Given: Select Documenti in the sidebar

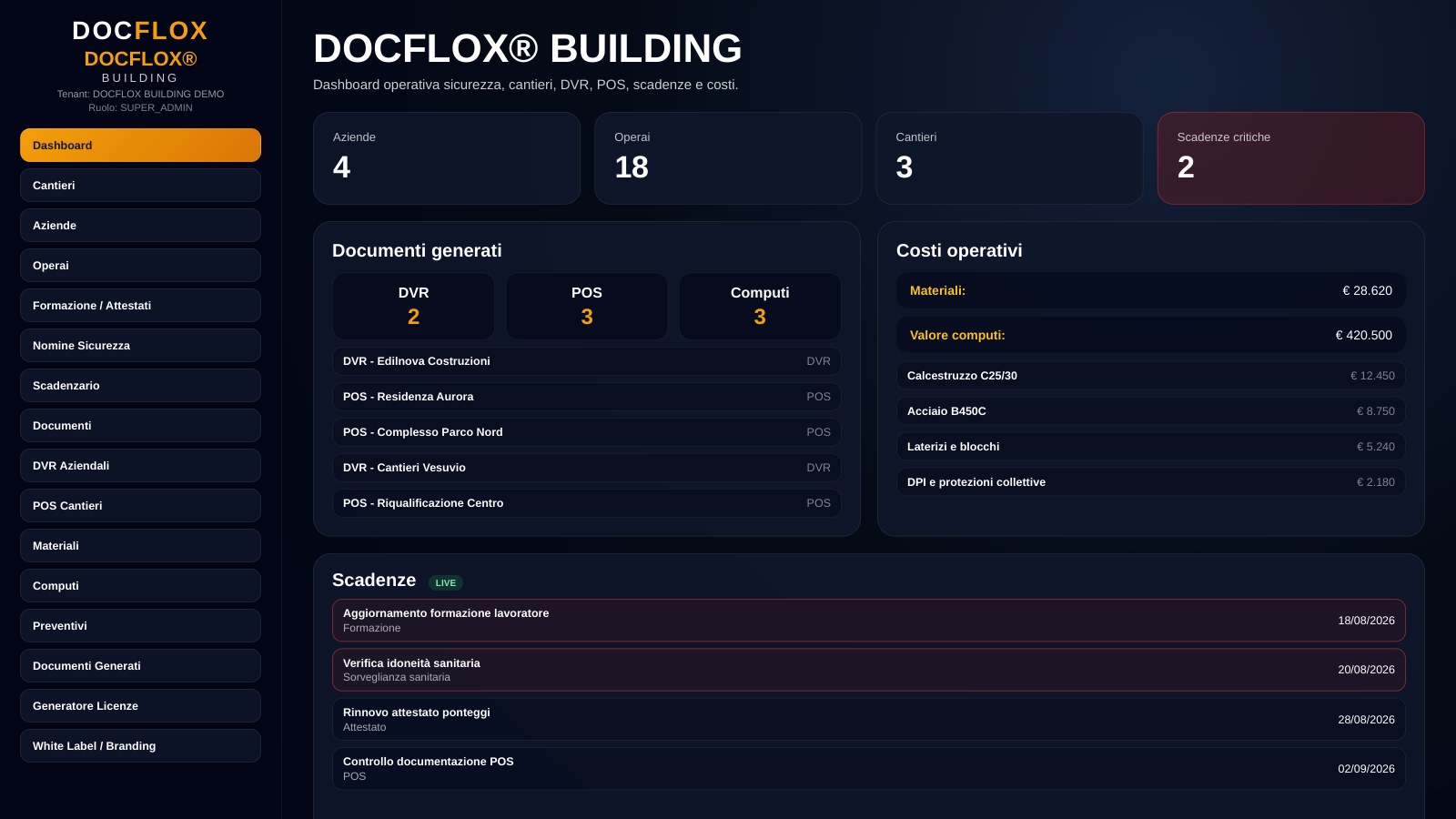Looking at the screenshot, I should tap(140, 426).
